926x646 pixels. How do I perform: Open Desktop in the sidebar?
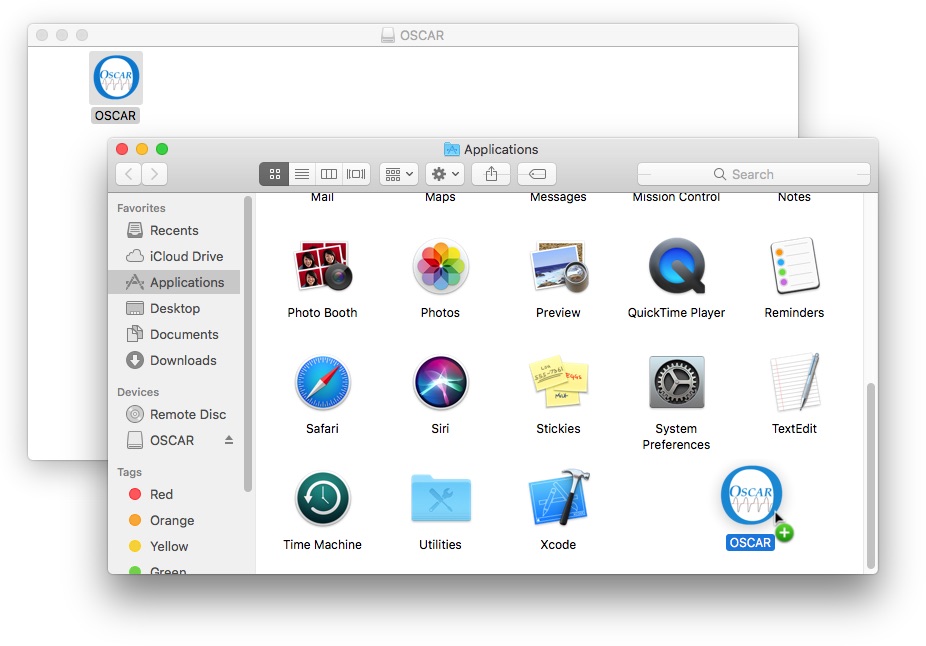(174, 308)
